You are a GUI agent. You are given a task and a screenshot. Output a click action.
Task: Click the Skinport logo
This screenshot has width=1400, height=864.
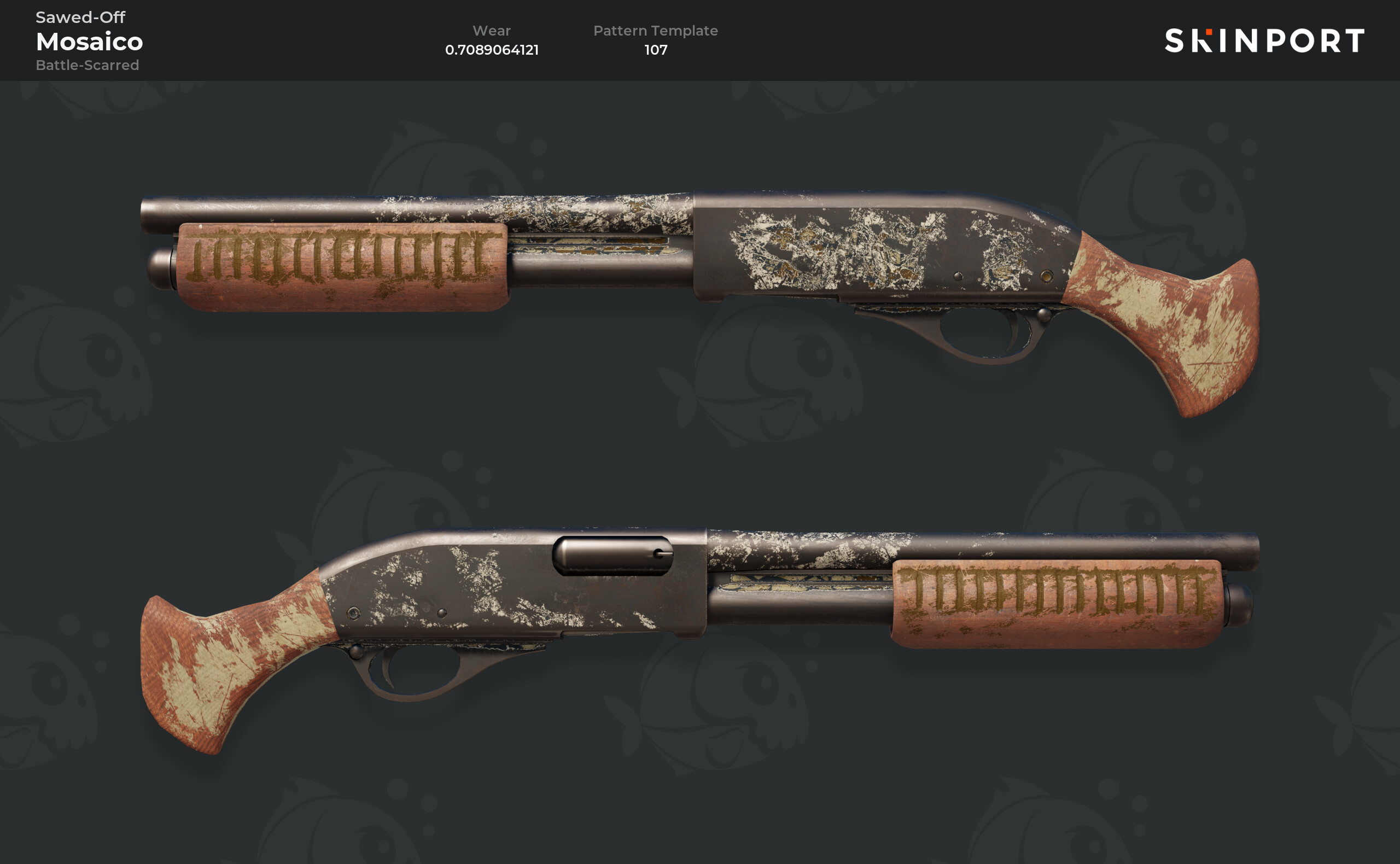click(x=1264, y=40)
